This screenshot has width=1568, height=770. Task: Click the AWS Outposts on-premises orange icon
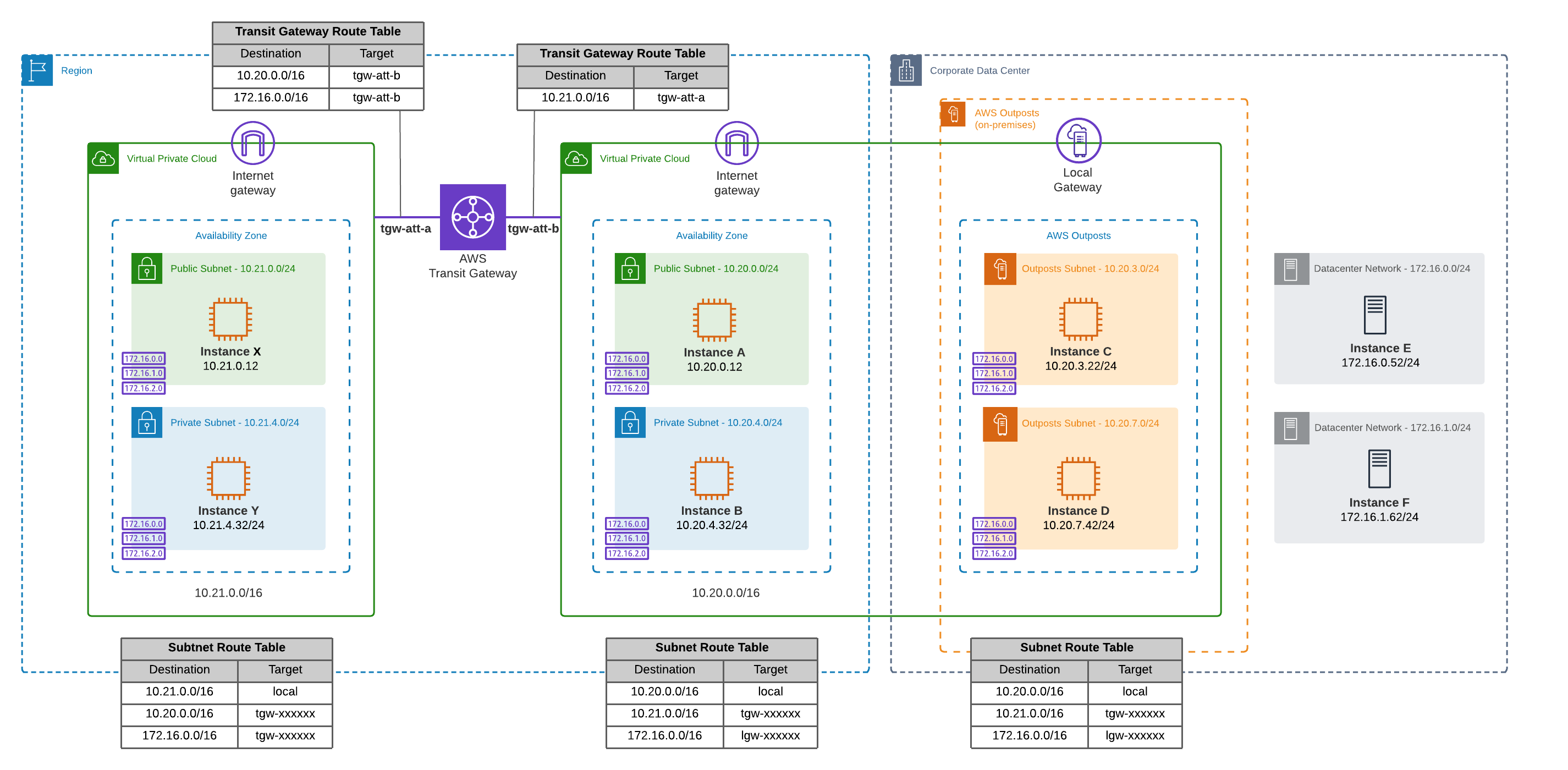point(953,114)
